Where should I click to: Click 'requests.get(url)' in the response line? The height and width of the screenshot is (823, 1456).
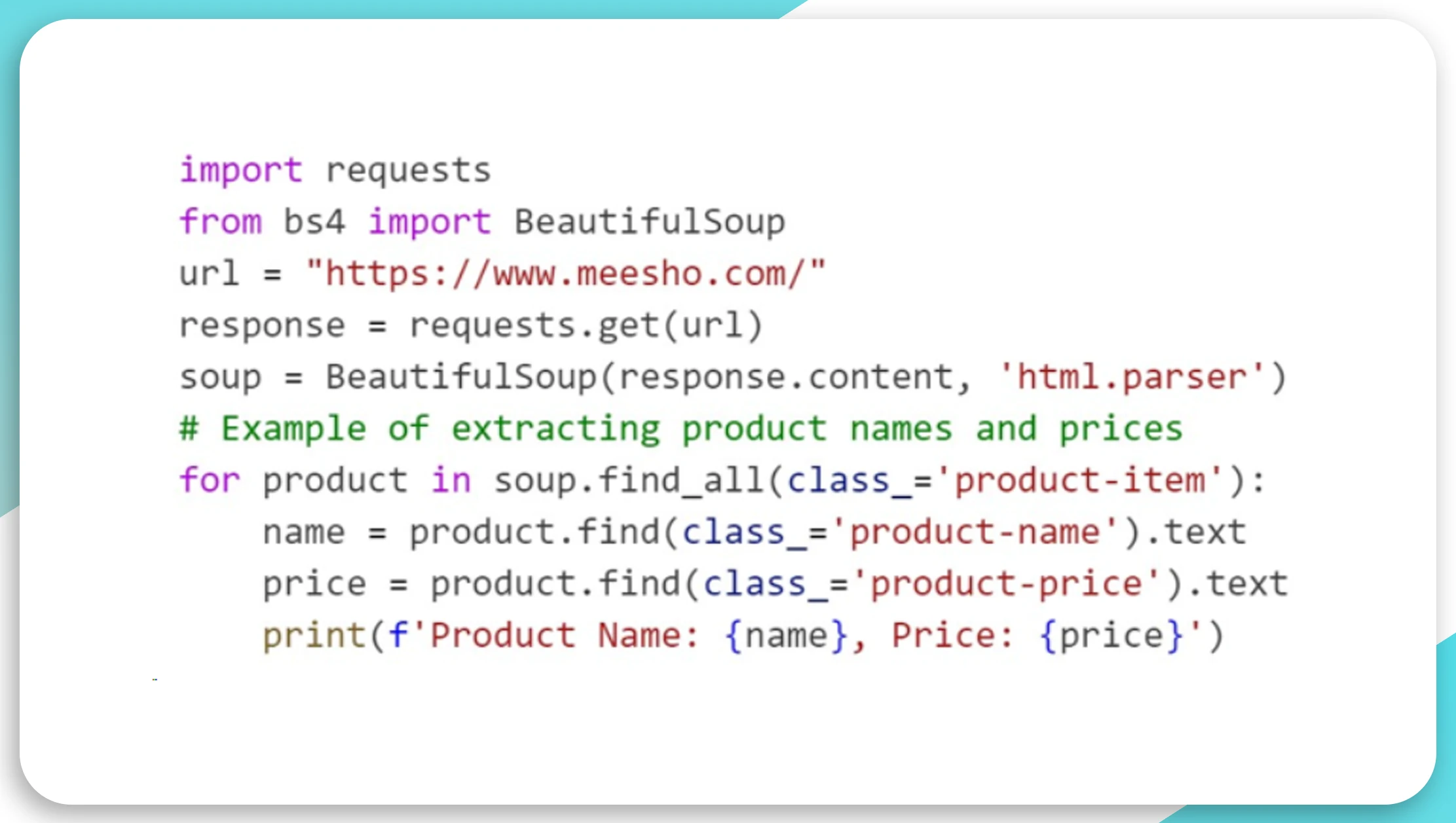(586, 325)
